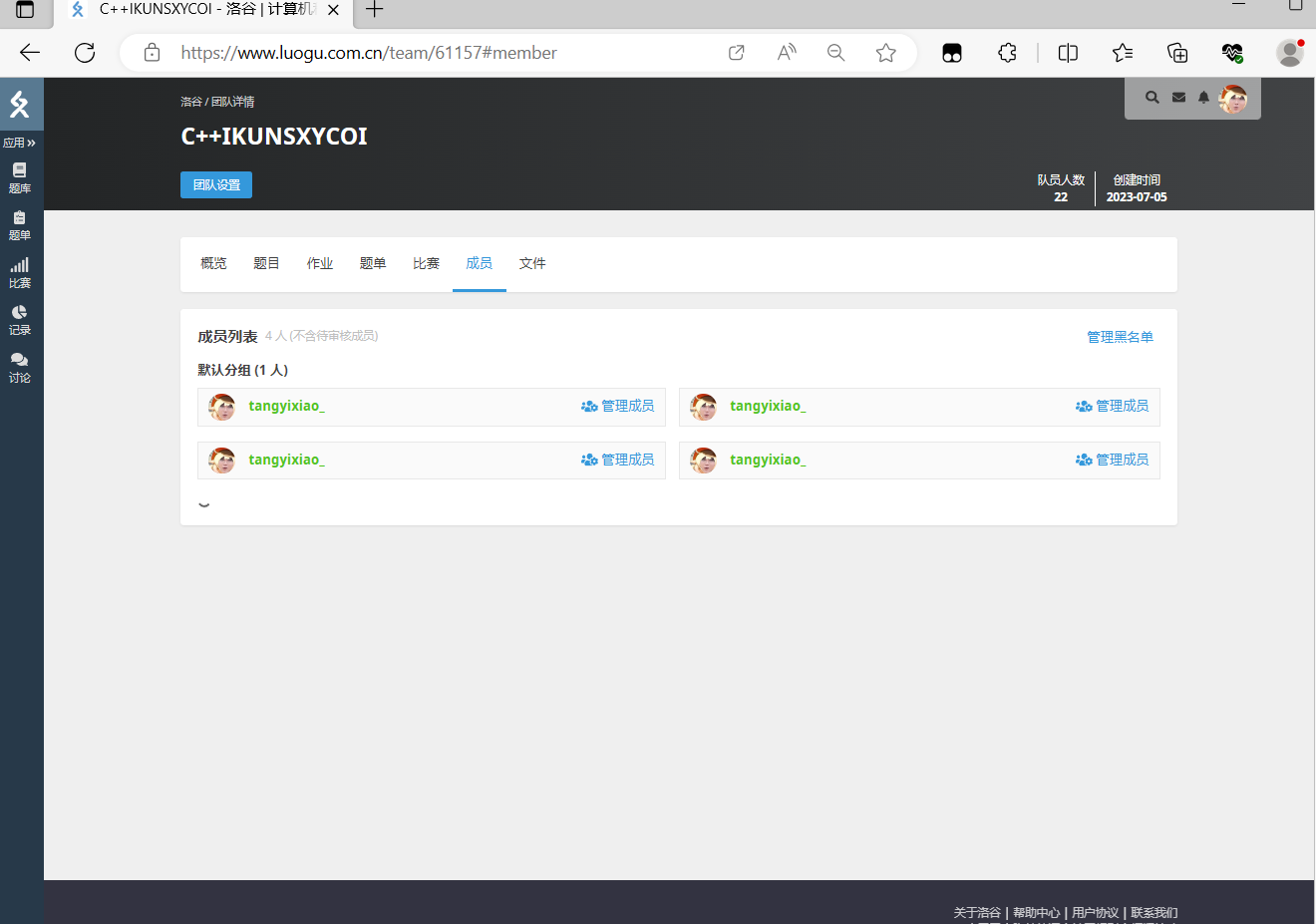
Task: Open a new browser tab
Action: click(x=375, y=10)
